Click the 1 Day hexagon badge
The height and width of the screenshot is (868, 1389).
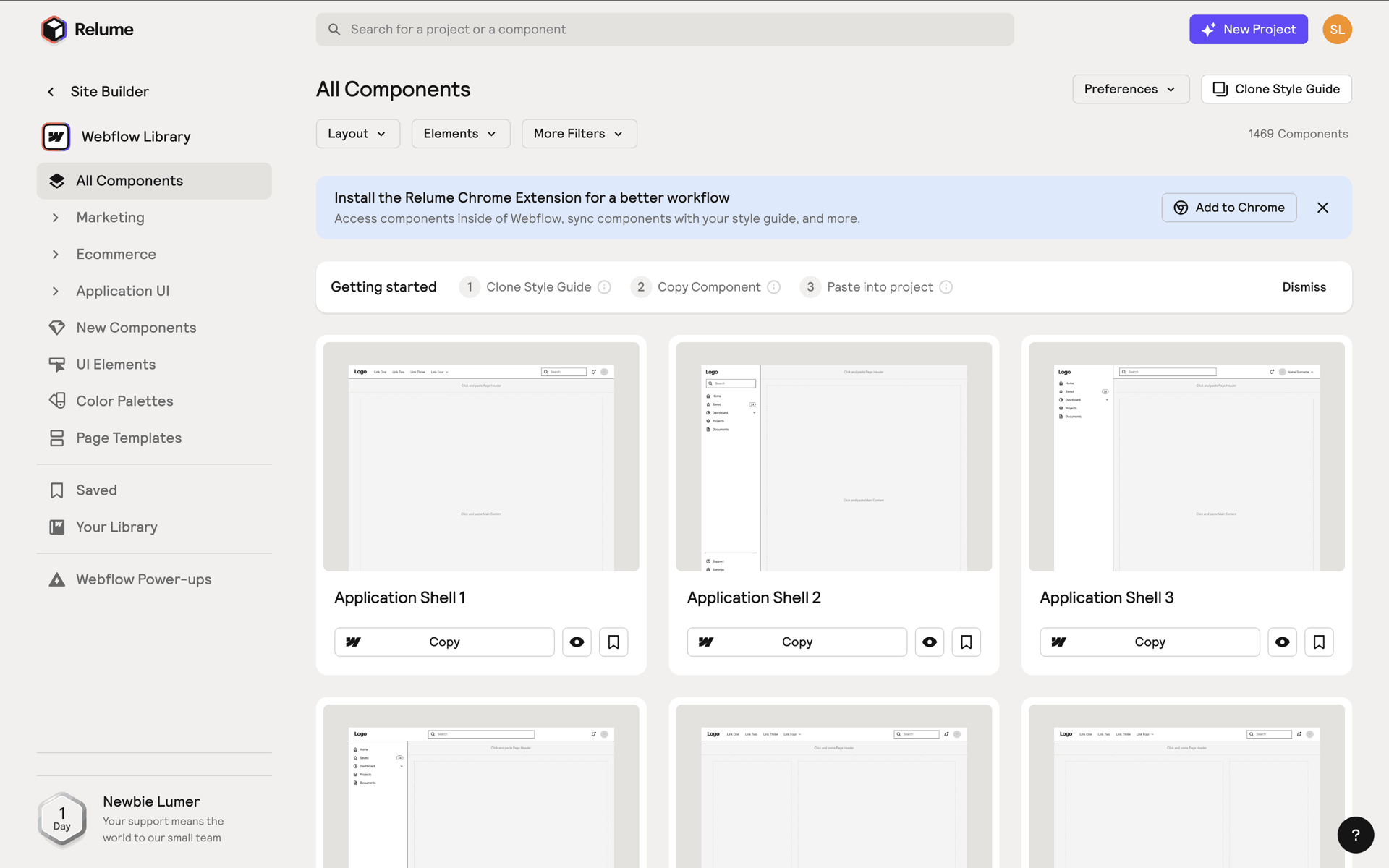62,820
